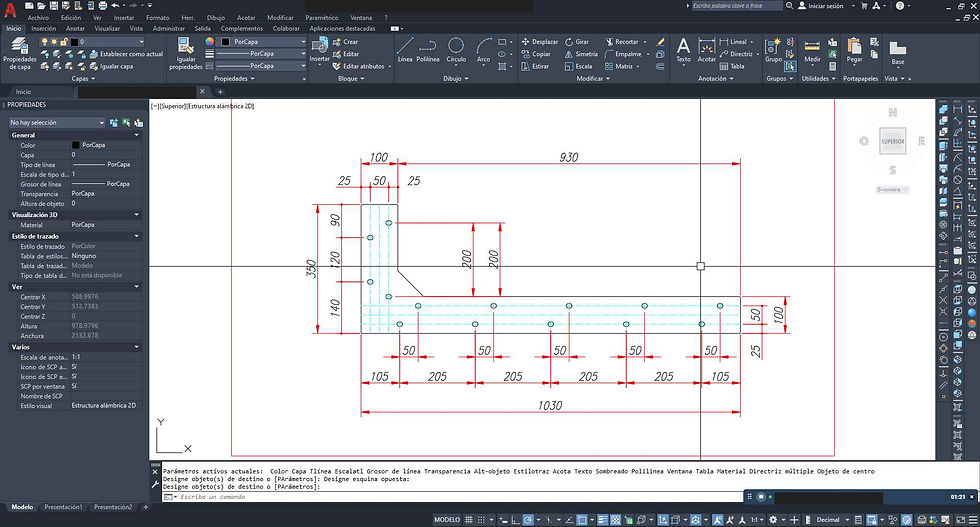This screenshot has height=527, width=980.
Task: Select the Círculo tool
Action: click(x=456, y=50)
